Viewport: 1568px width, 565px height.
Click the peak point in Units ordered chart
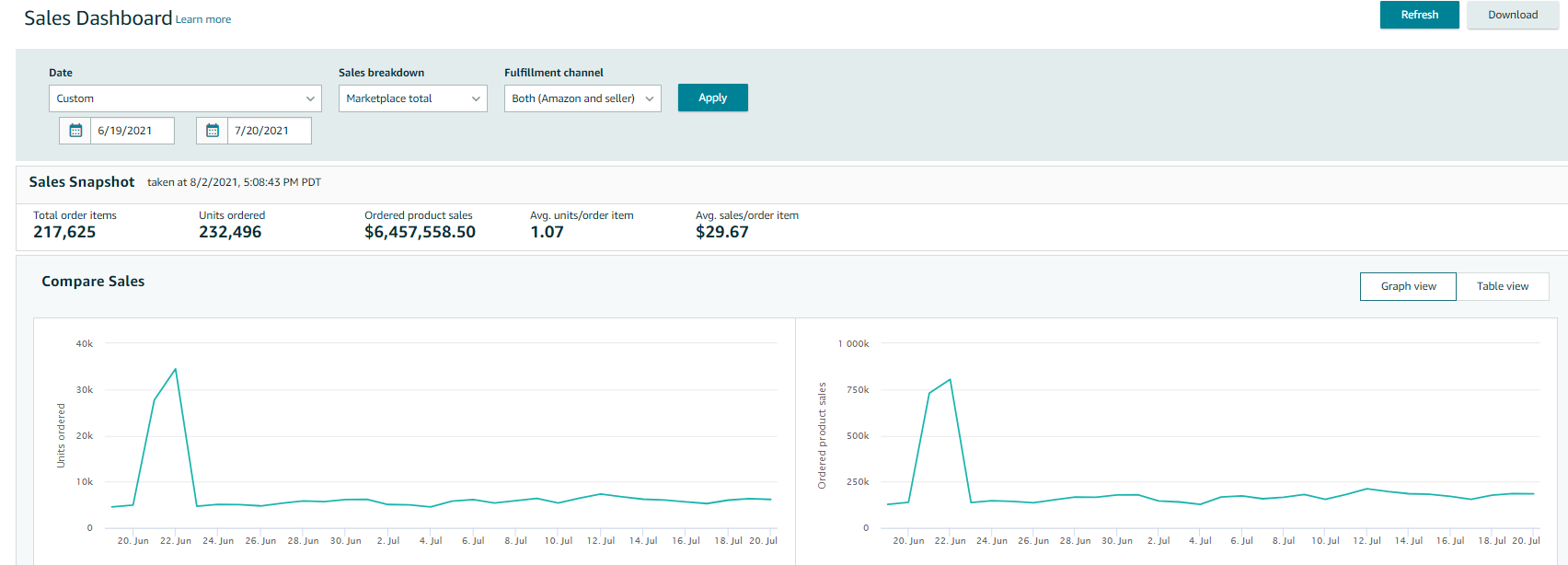(176, 369)
